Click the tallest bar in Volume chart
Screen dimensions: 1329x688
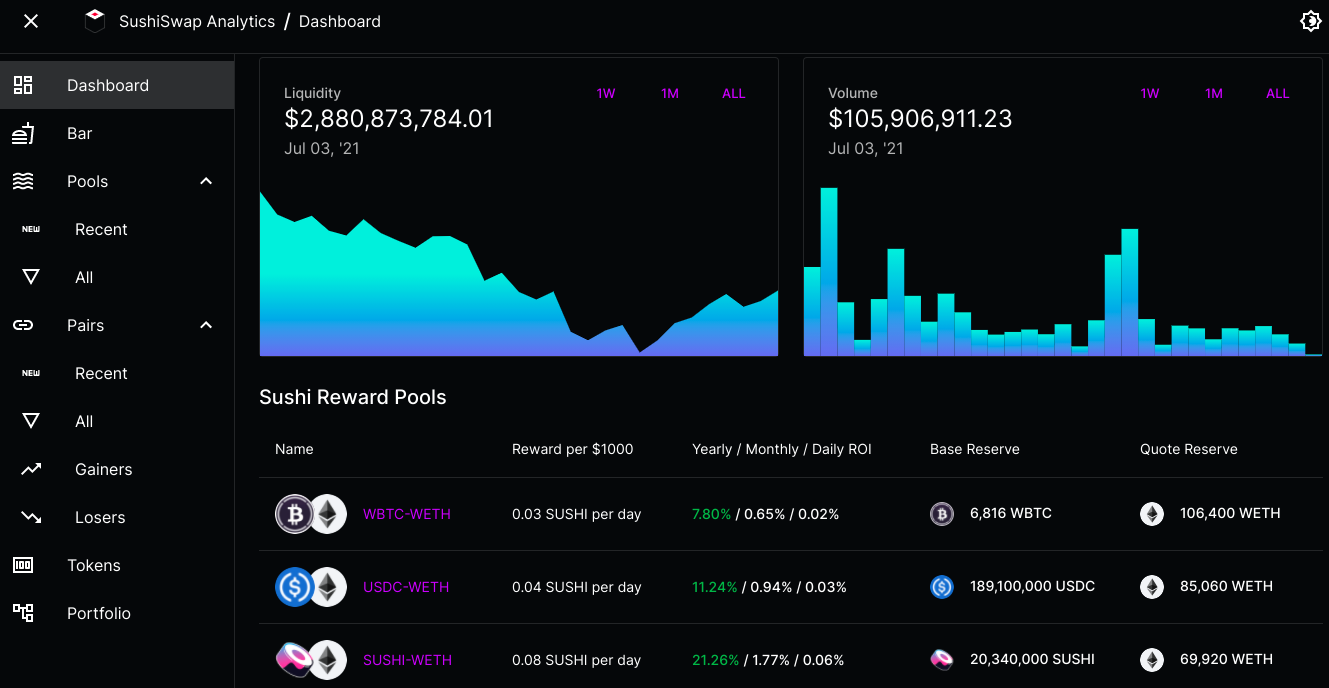[x=829, y=271]
